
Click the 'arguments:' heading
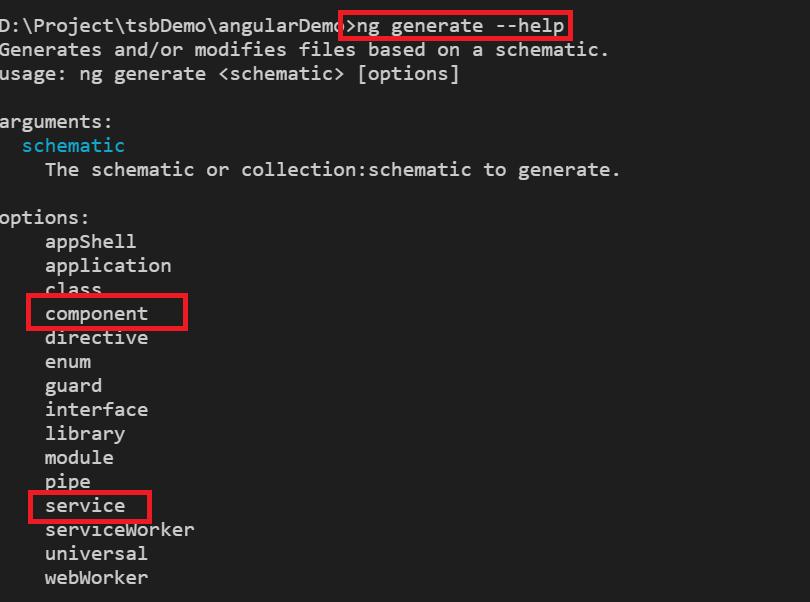click(x=56, y=122)
